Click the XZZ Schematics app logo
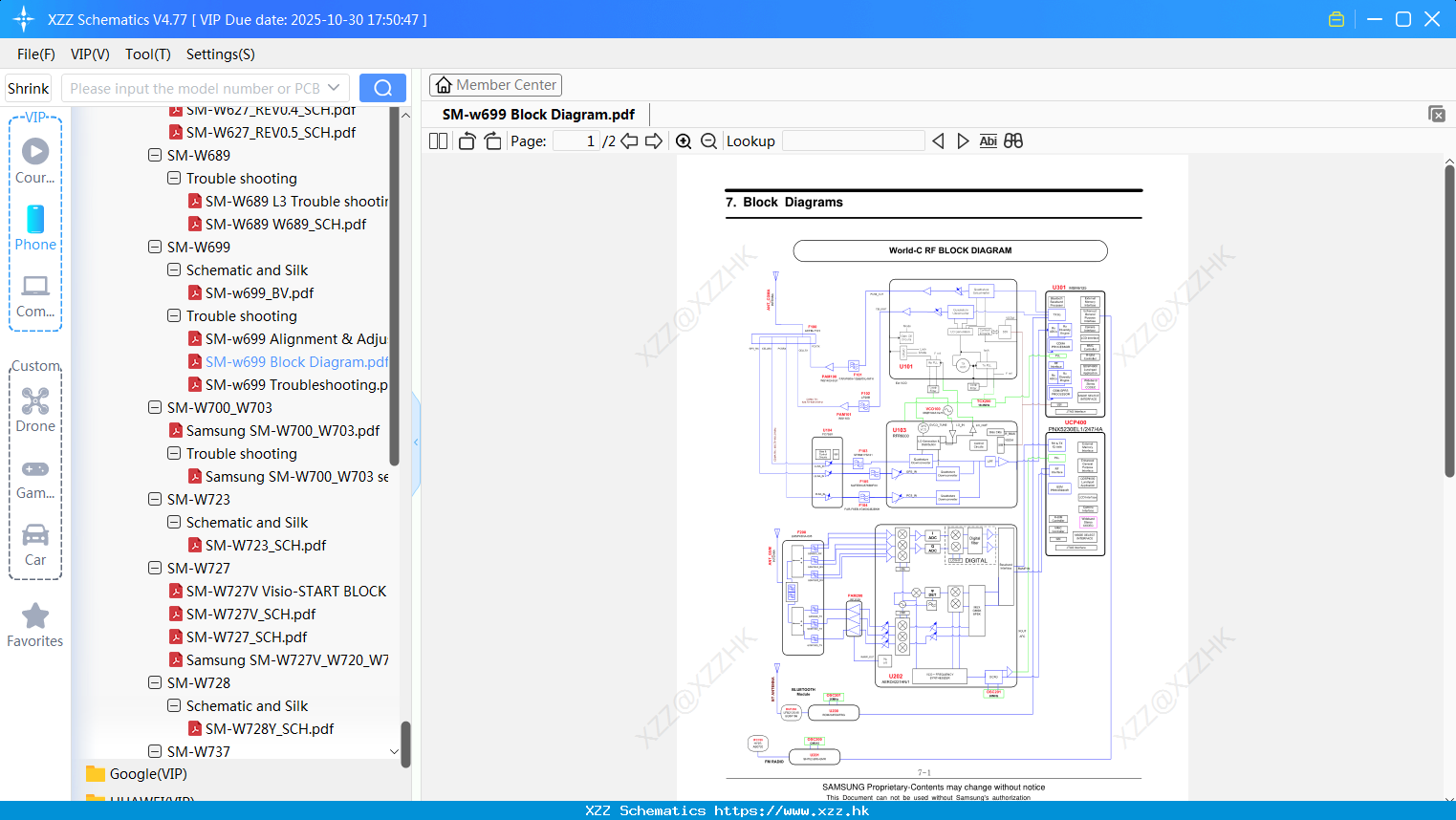 point(23,19)
